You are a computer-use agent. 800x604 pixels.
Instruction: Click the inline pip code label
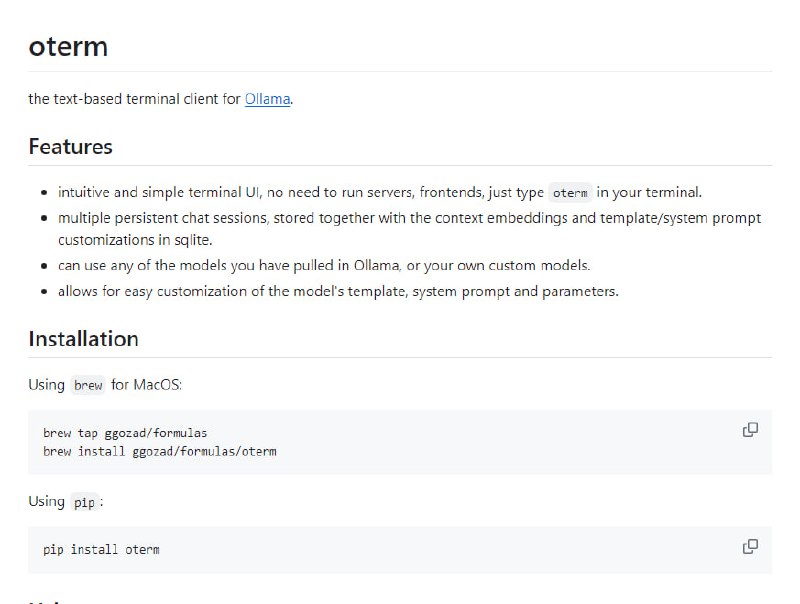pyautogui.click(x=85, y=502)
